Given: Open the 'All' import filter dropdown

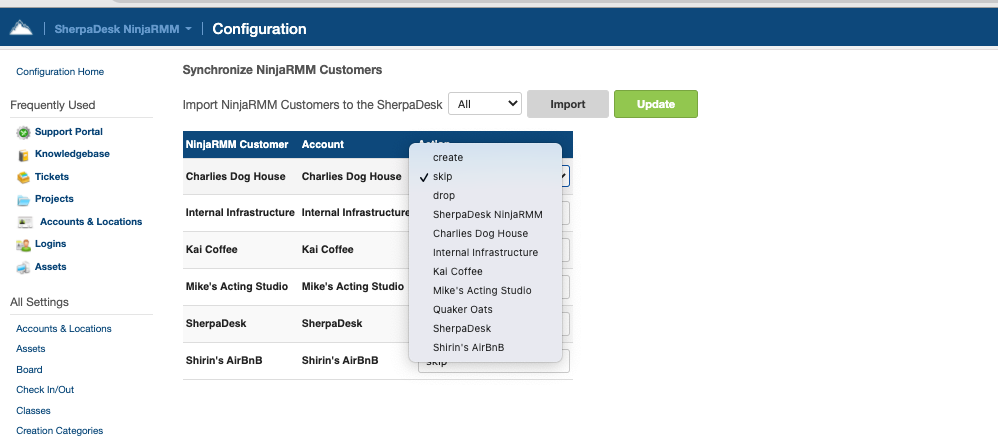Looking at the screenshot, I should [485, 104].
